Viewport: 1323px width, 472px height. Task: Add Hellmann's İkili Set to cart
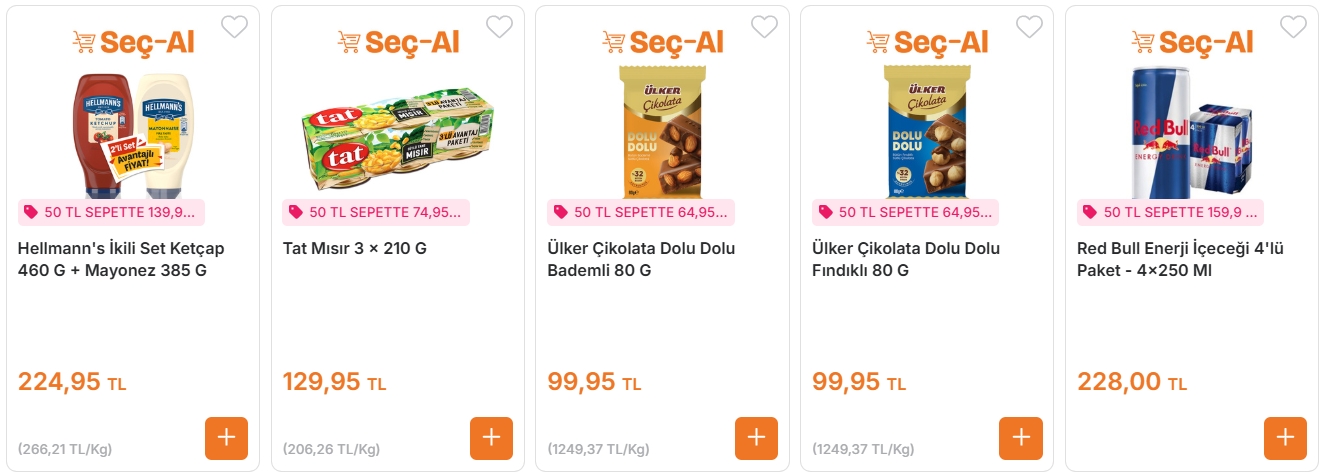pos(226,438)
